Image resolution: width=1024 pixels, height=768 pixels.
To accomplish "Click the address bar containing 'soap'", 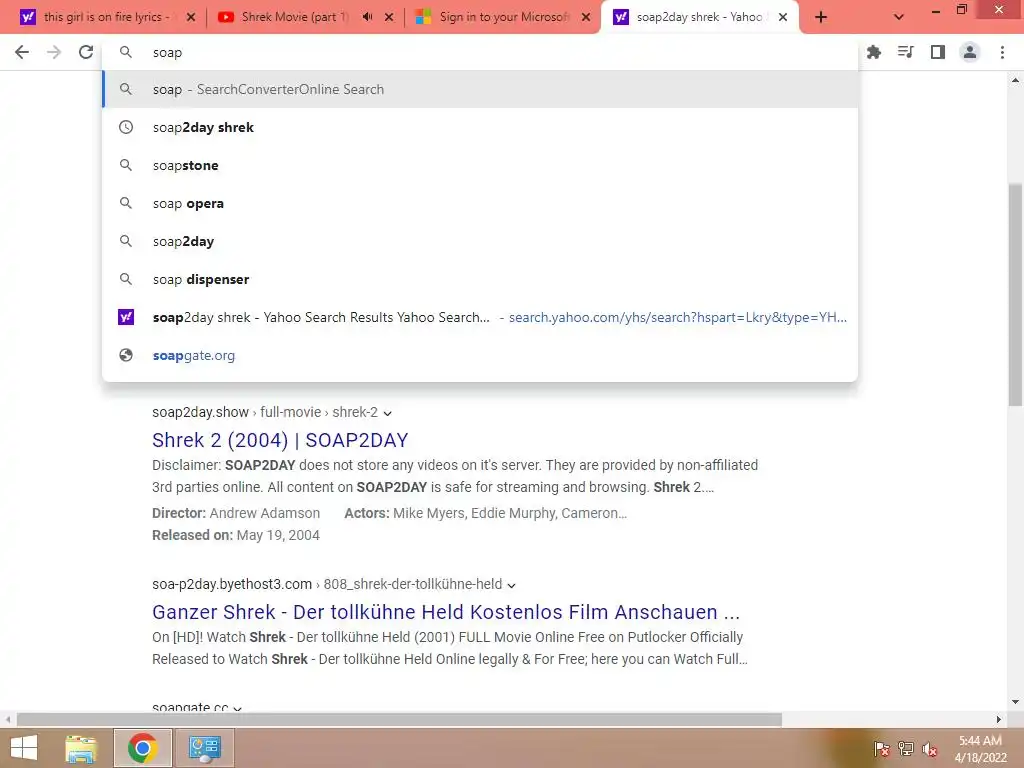I will click(480, 52).
